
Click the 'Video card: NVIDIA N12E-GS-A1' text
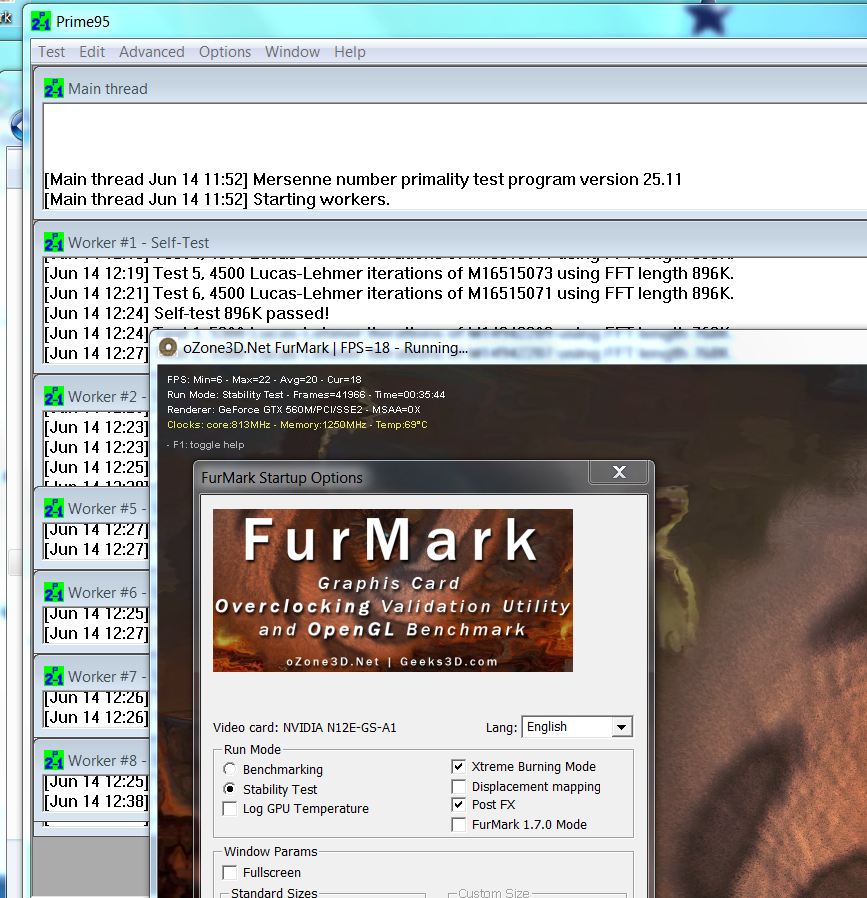(305, 727)
